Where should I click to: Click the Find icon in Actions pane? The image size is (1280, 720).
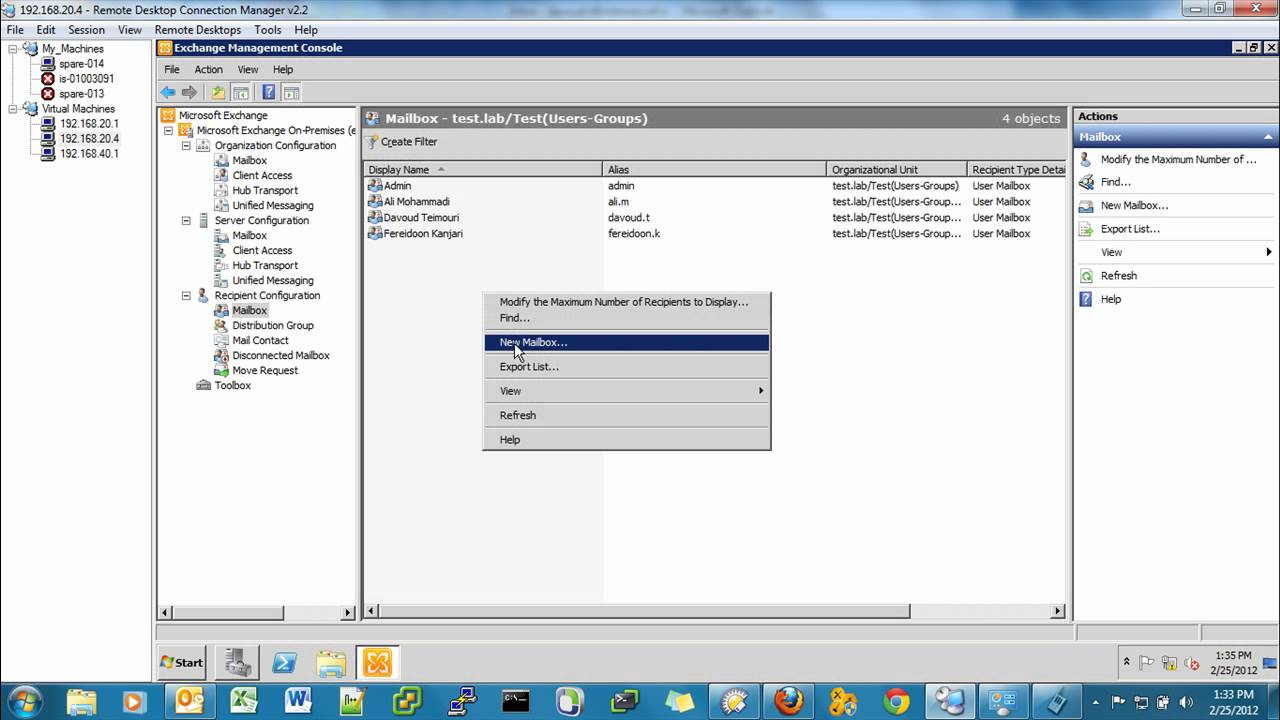pyautogui.click(x=1086, y=183)
